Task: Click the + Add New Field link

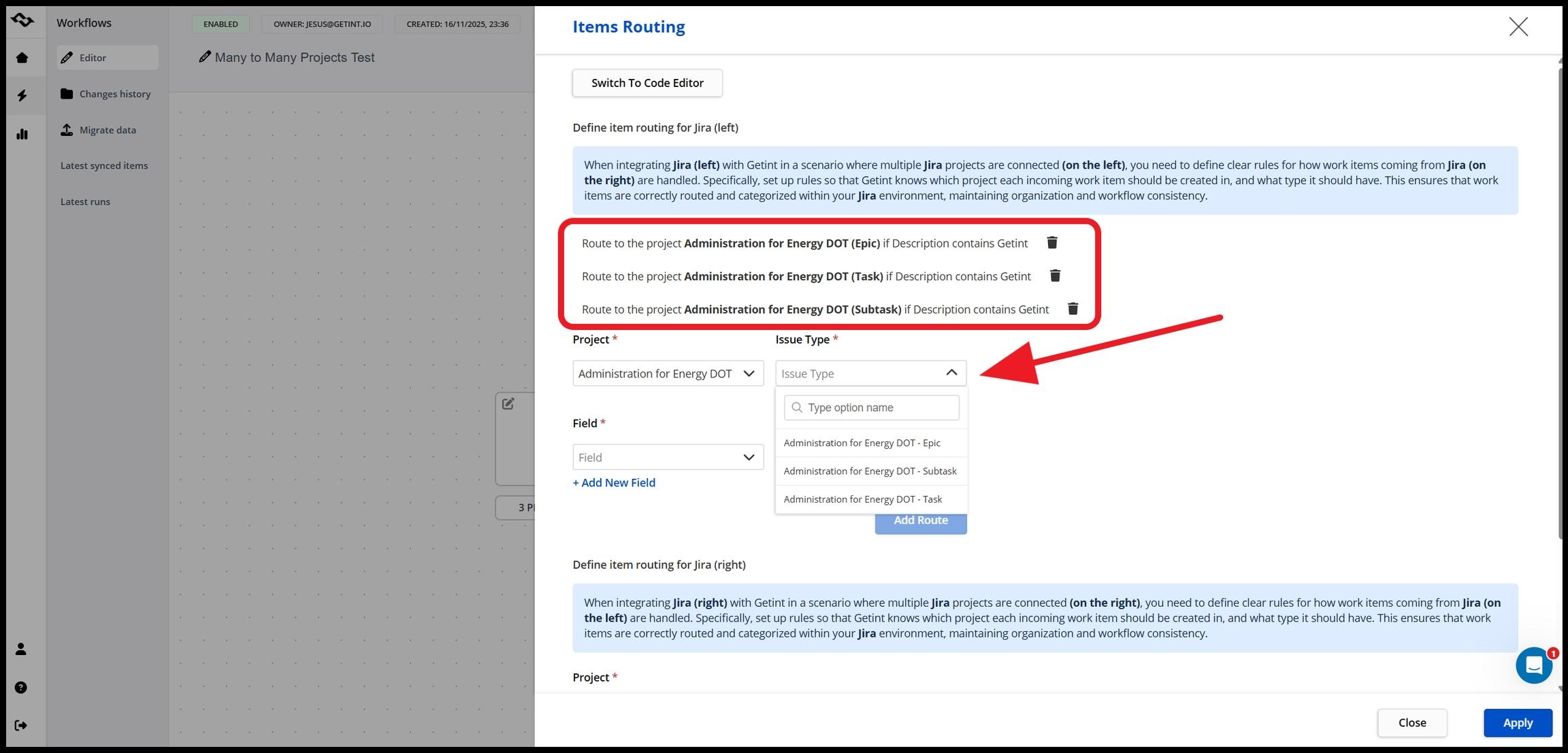Action: pyautogui.click(x=614, y=482)
